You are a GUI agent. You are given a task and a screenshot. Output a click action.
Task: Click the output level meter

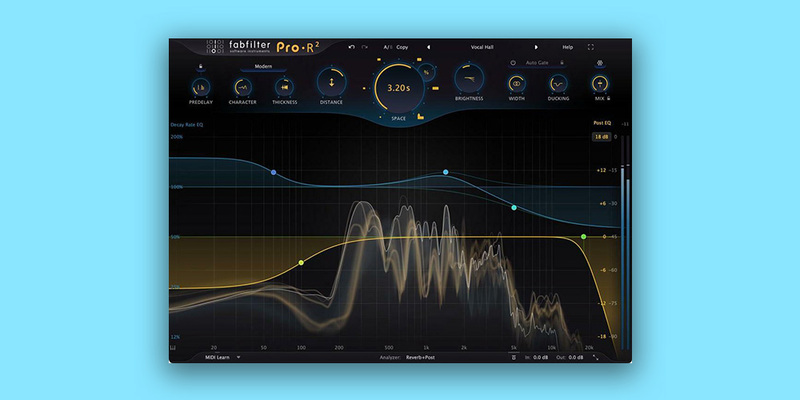coord(625,242)
